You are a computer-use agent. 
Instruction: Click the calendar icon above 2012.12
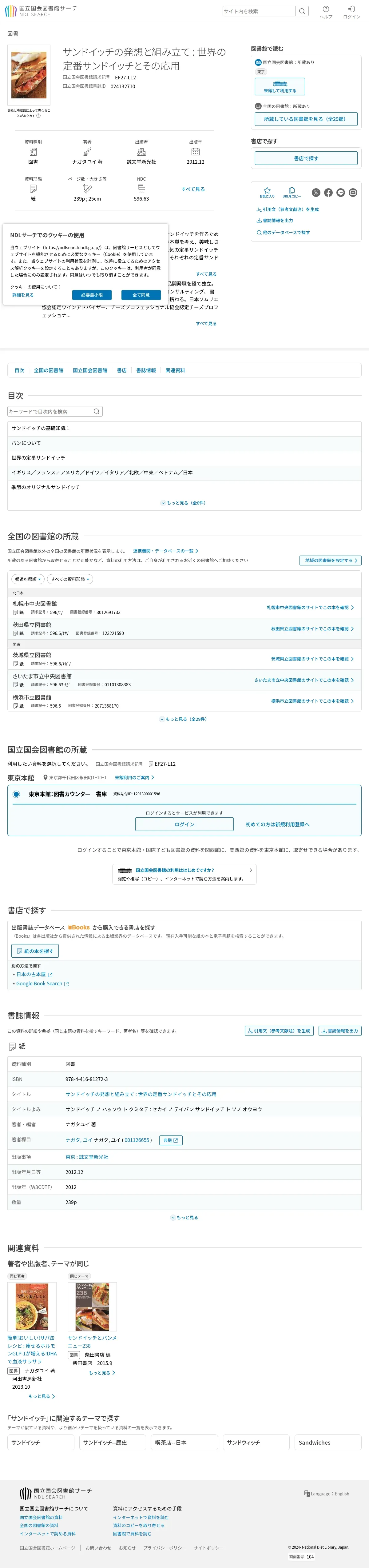(x=196, y=152)
